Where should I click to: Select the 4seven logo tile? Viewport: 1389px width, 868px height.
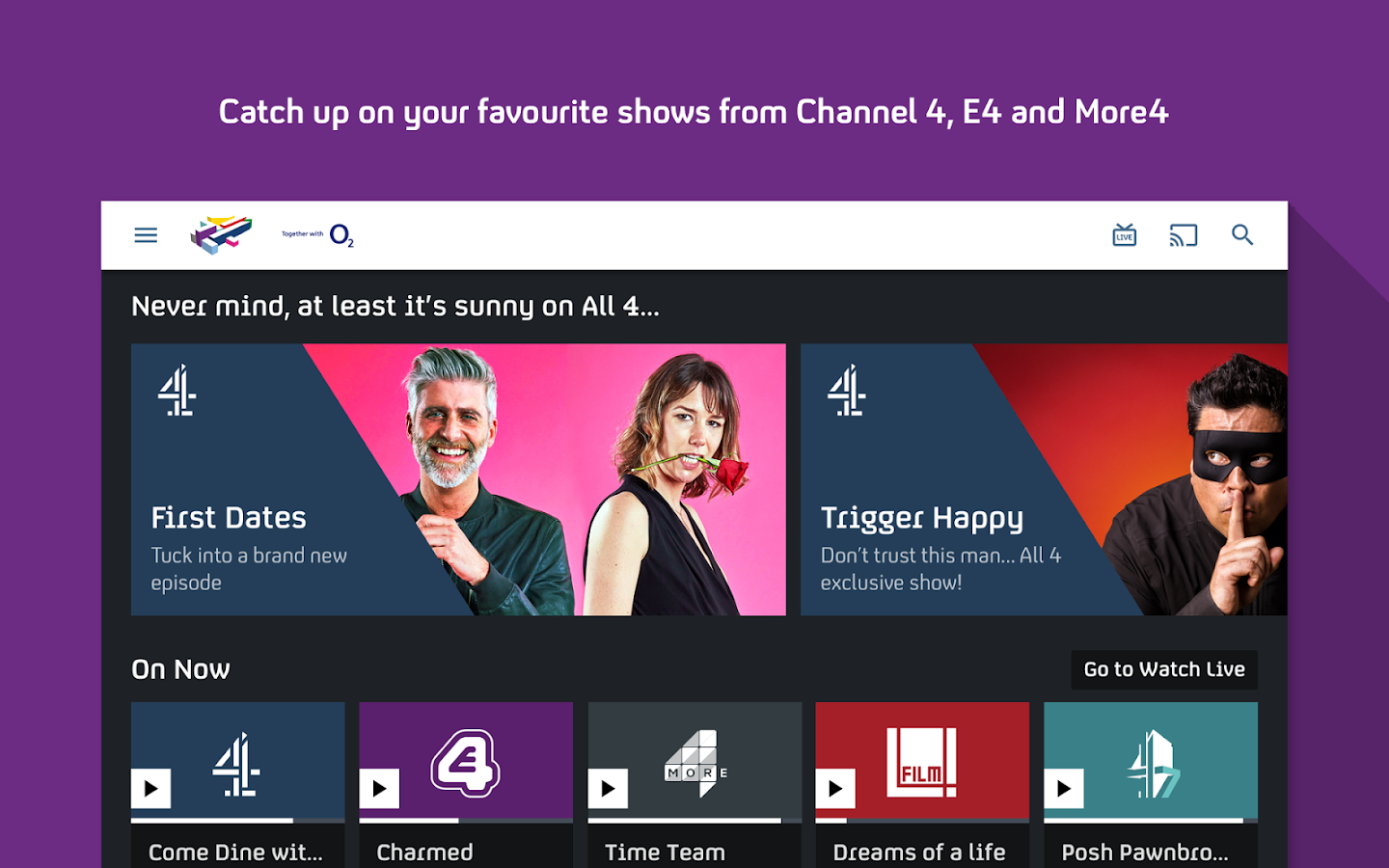[x=1151, y=761]
